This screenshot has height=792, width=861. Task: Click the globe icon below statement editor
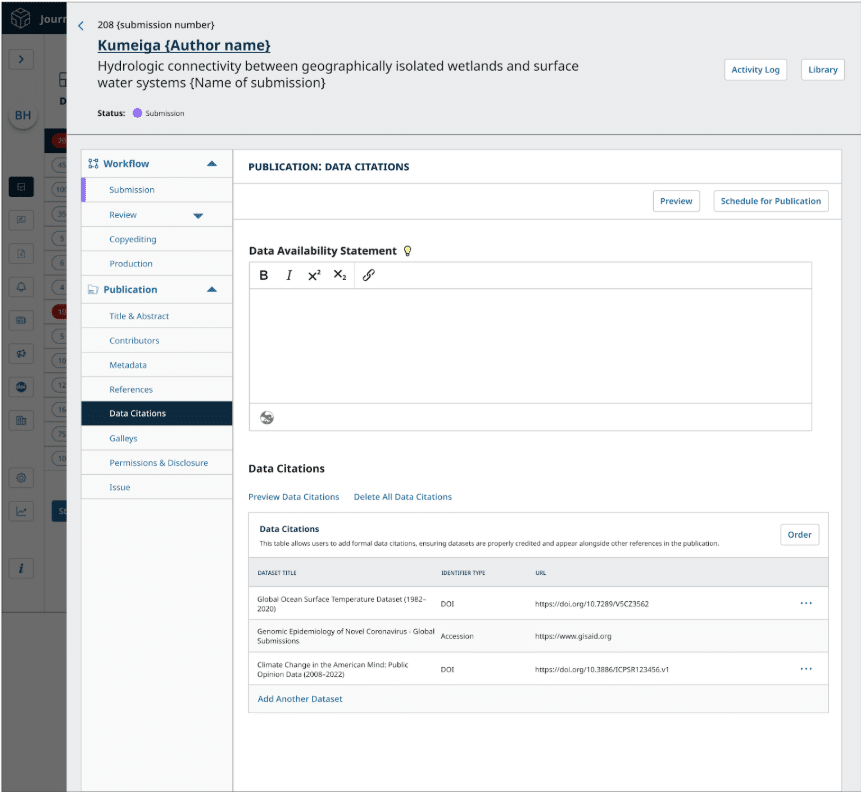tap(267, 418)
